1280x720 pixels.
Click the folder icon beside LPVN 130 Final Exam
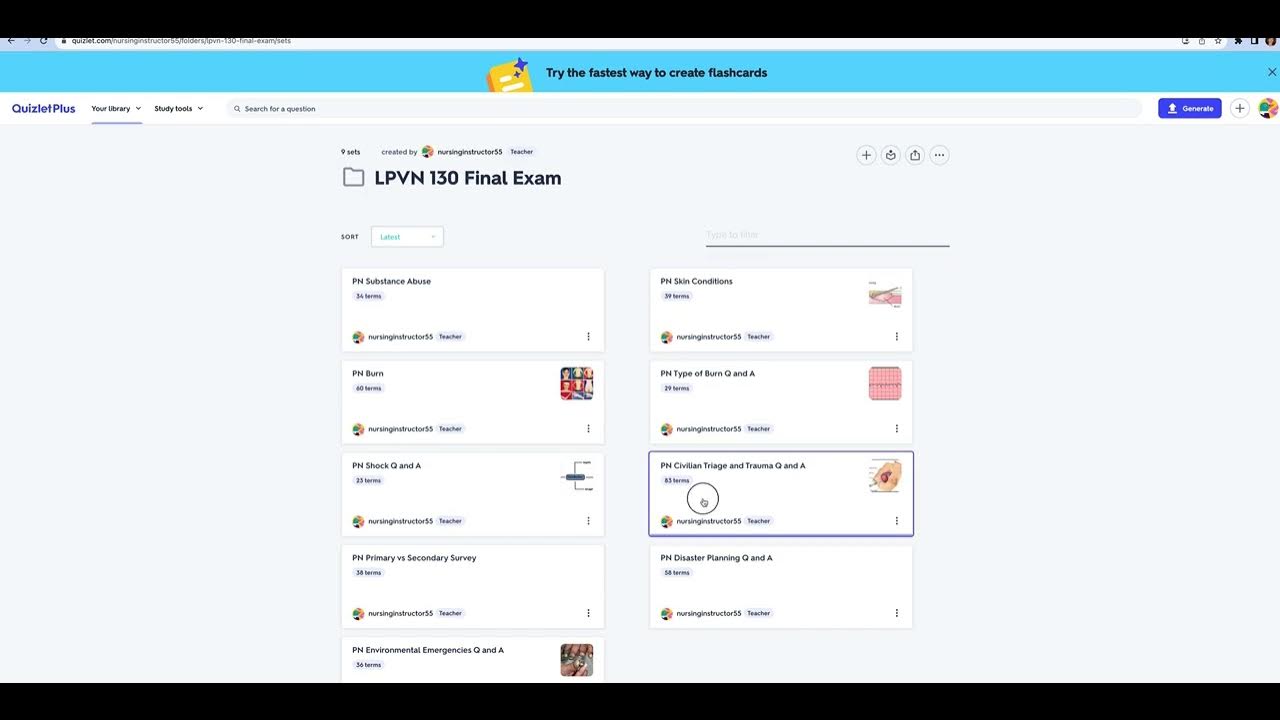coord(354,178)
